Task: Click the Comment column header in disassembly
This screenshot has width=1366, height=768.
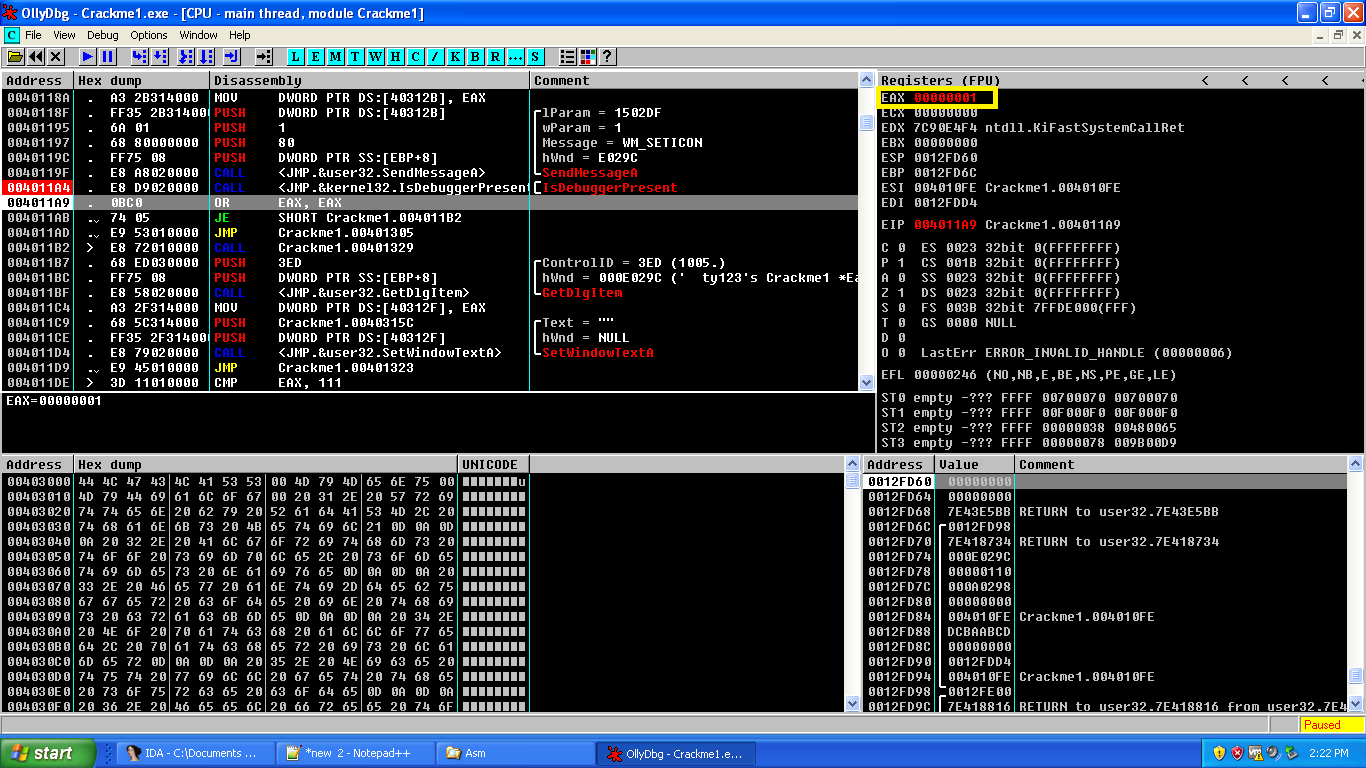Action: [694, 80]
